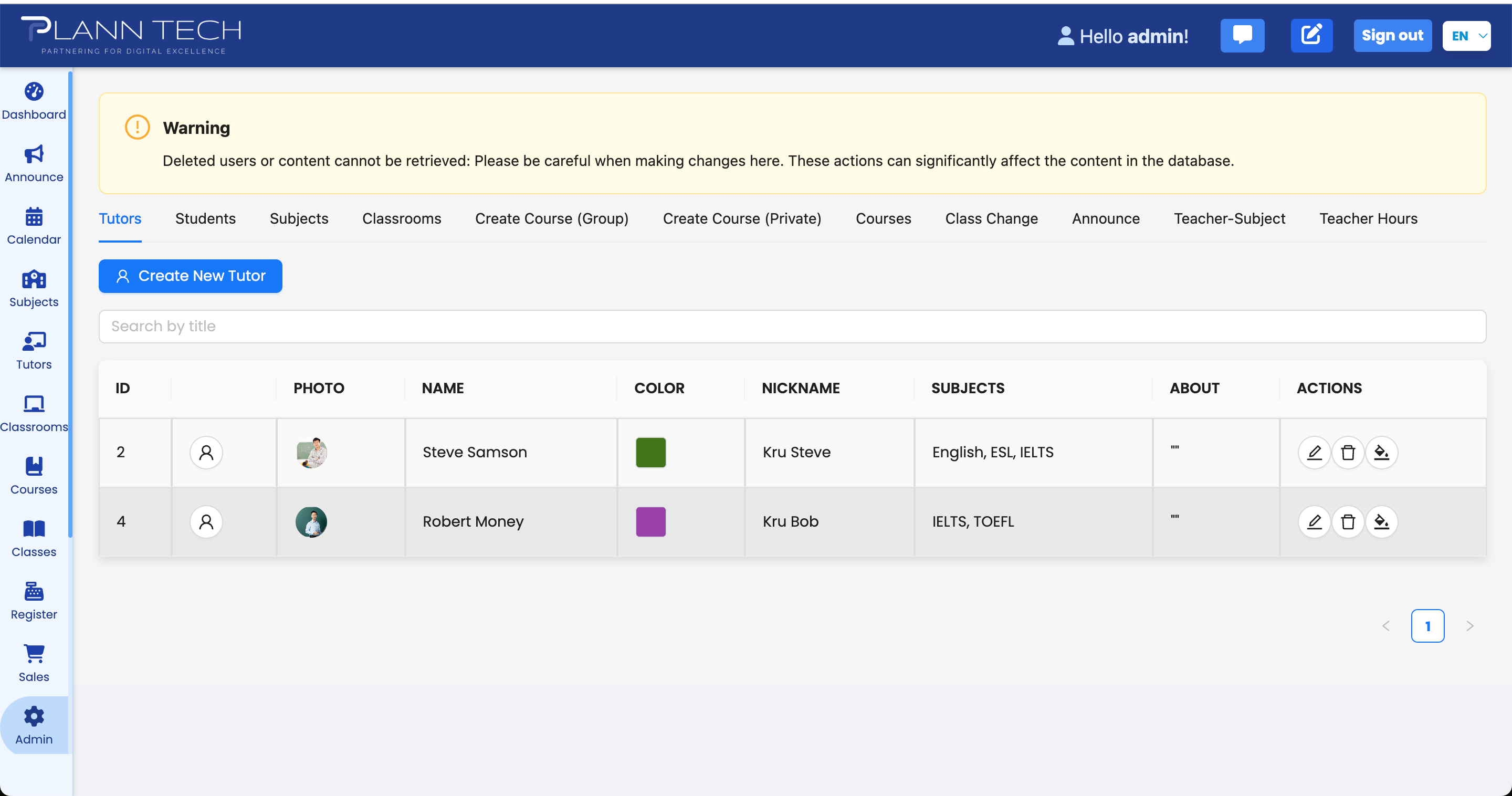Delete Robert Money with trash icon
1512x796 pixels.
[x=1348, y=521]
